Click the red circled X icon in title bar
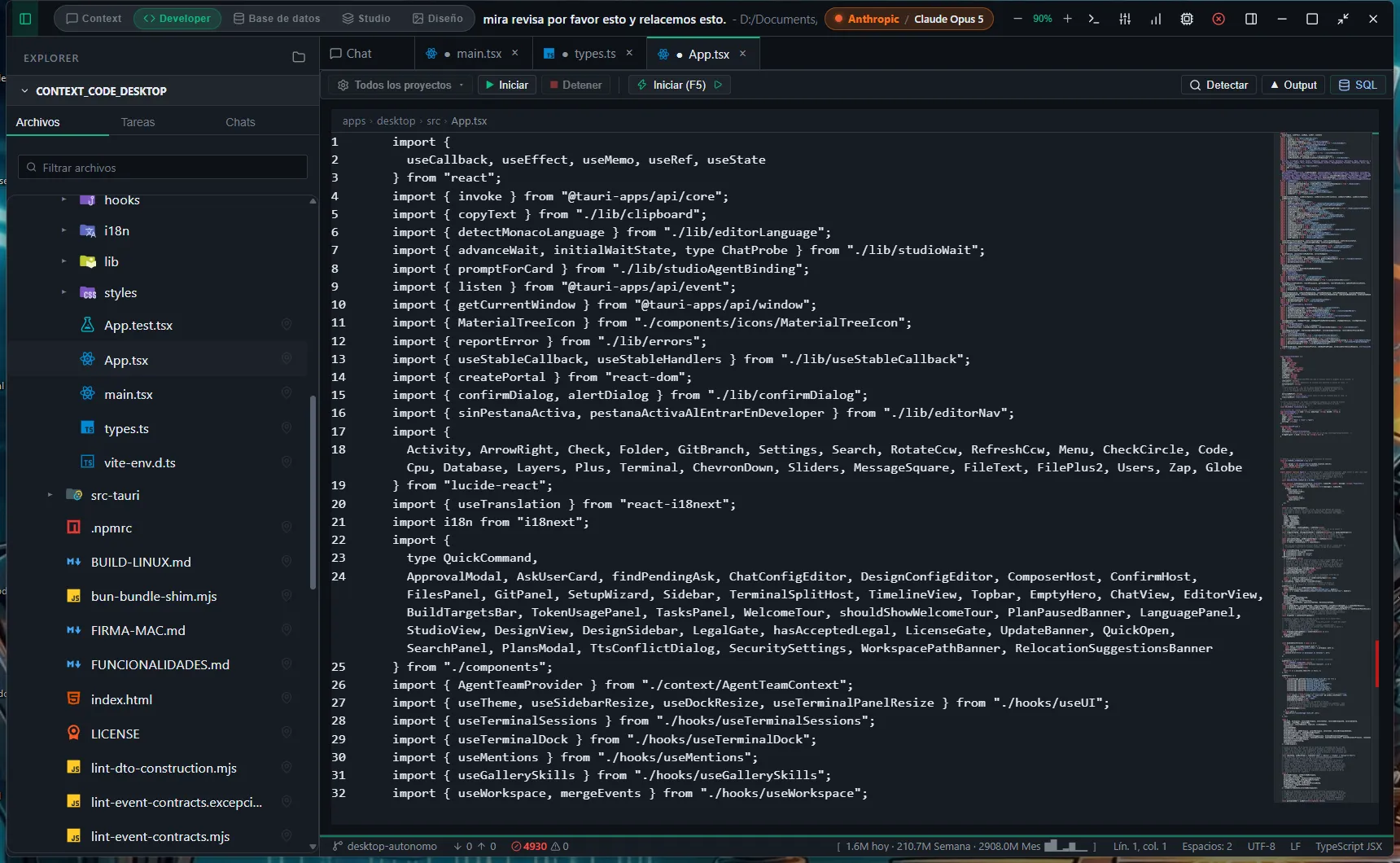 1218,19
